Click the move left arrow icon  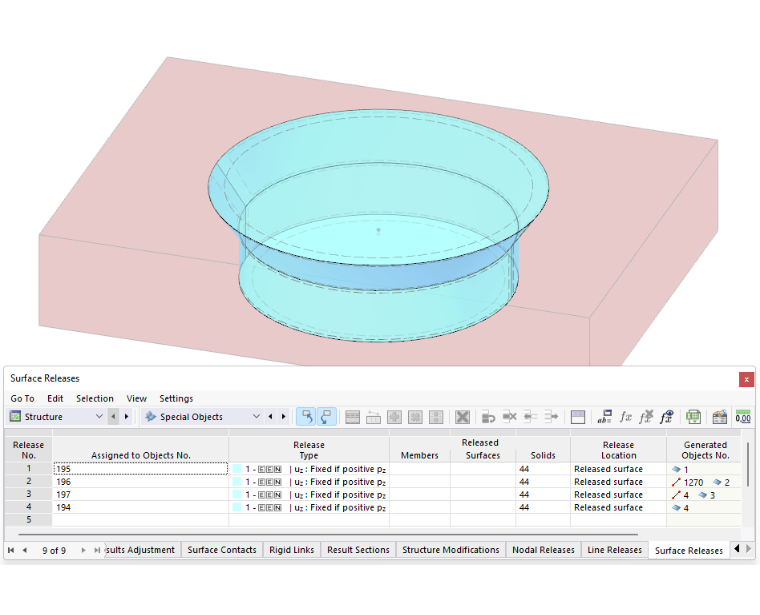[x=530, y=417]
